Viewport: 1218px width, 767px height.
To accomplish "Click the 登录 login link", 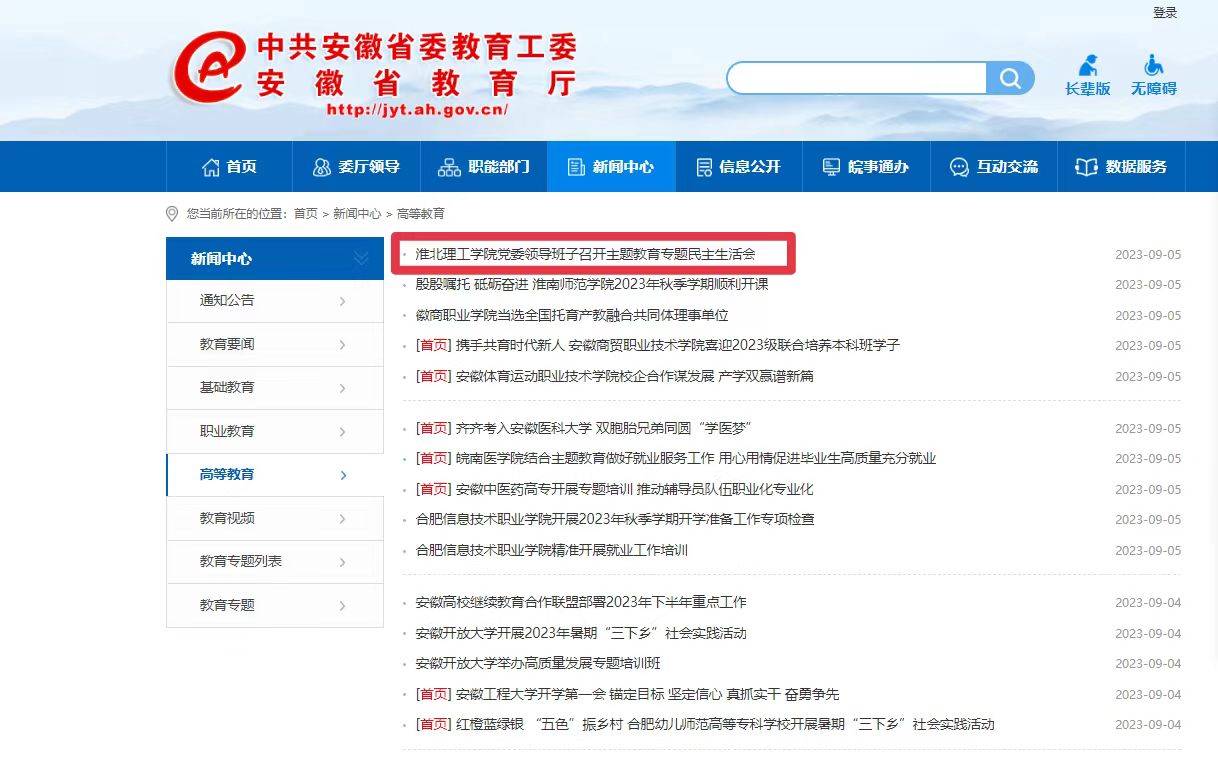I will tap(1165, 13).
